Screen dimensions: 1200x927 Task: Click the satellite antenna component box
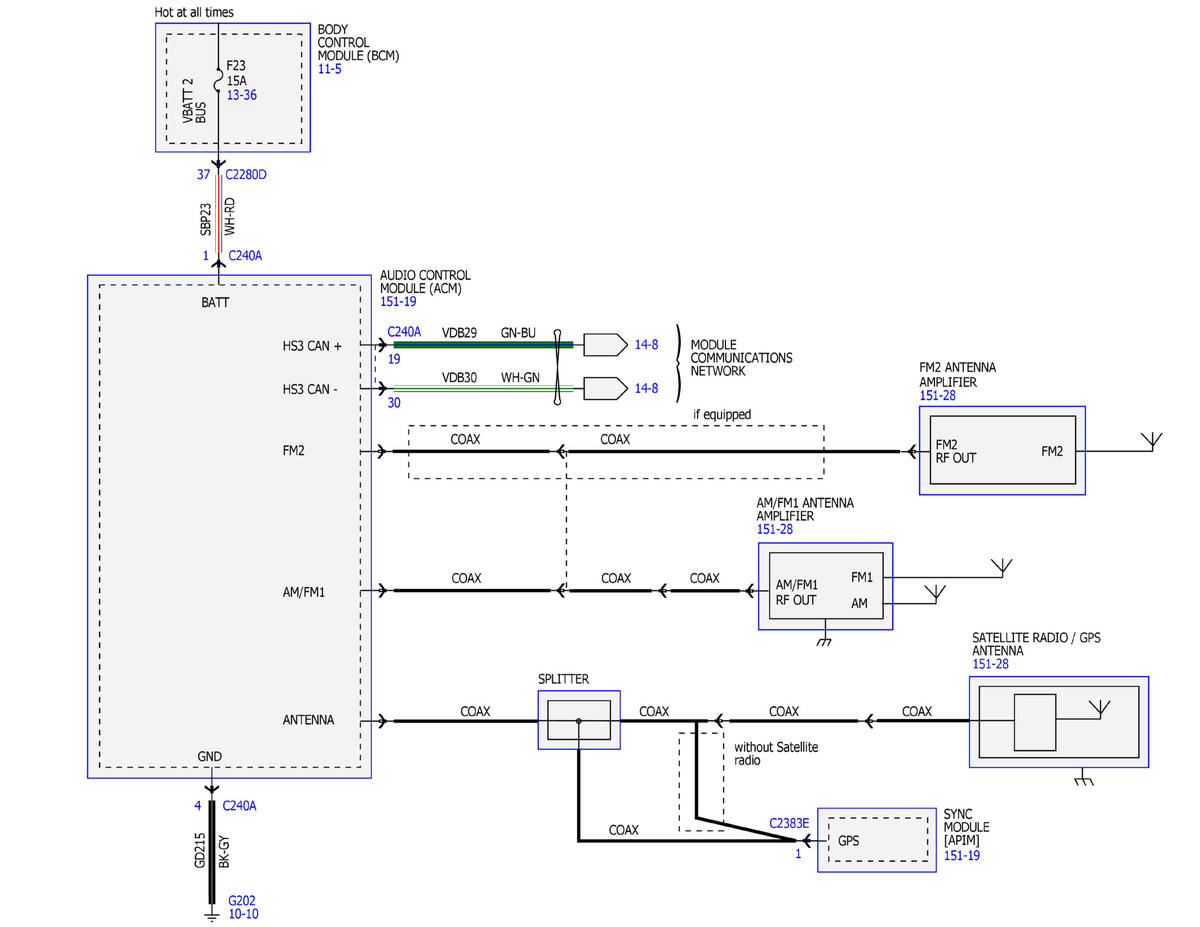coord(1058,722)
